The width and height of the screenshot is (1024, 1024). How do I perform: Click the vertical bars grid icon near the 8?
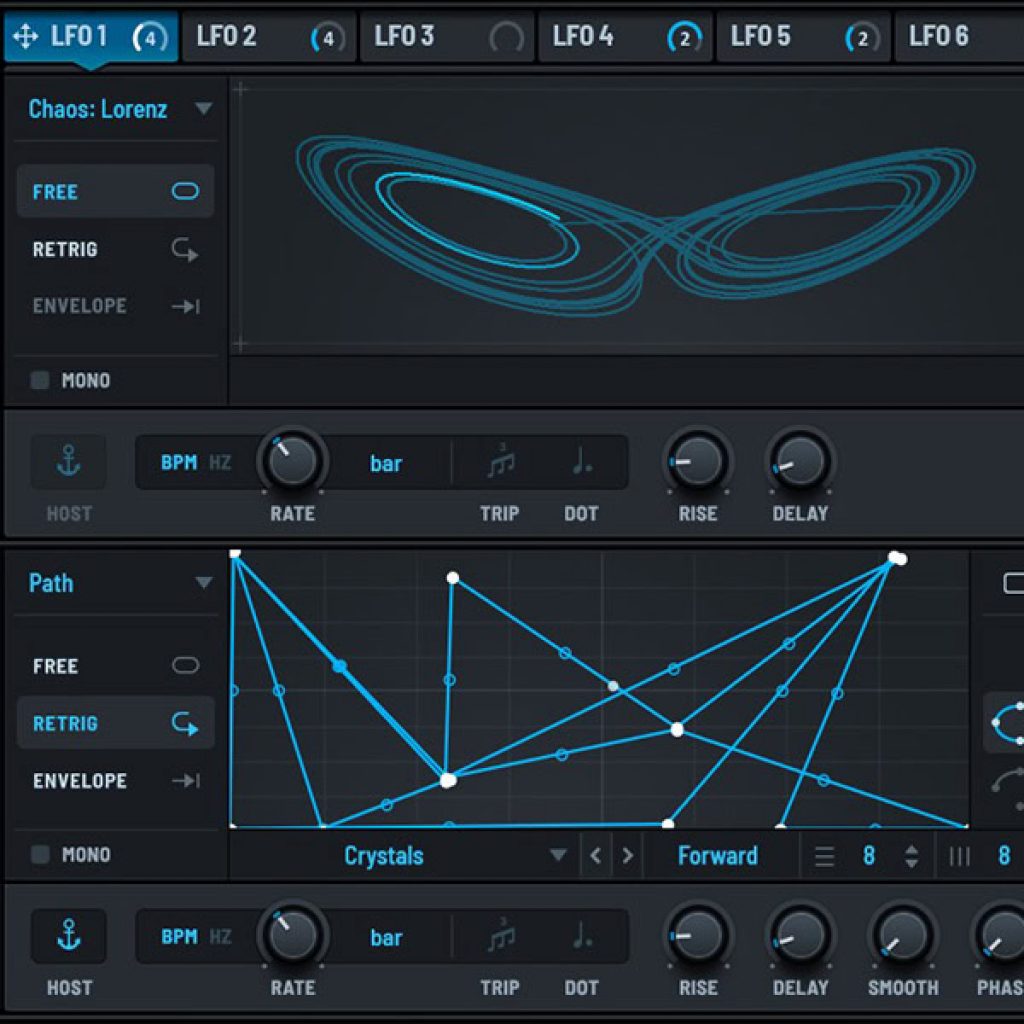[x=959, y=856]
